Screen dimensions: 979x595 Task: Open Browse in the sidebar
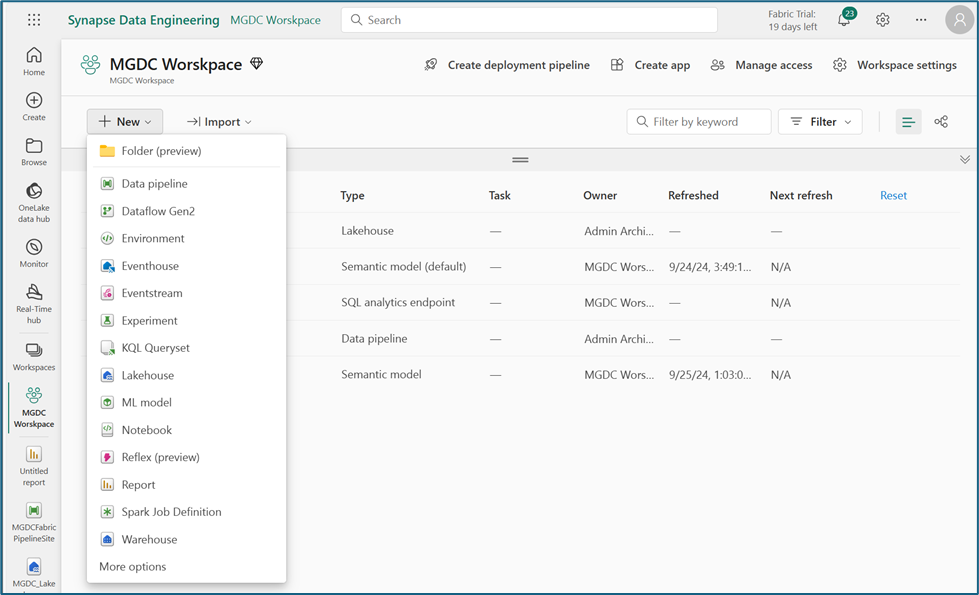click(34, 152)
